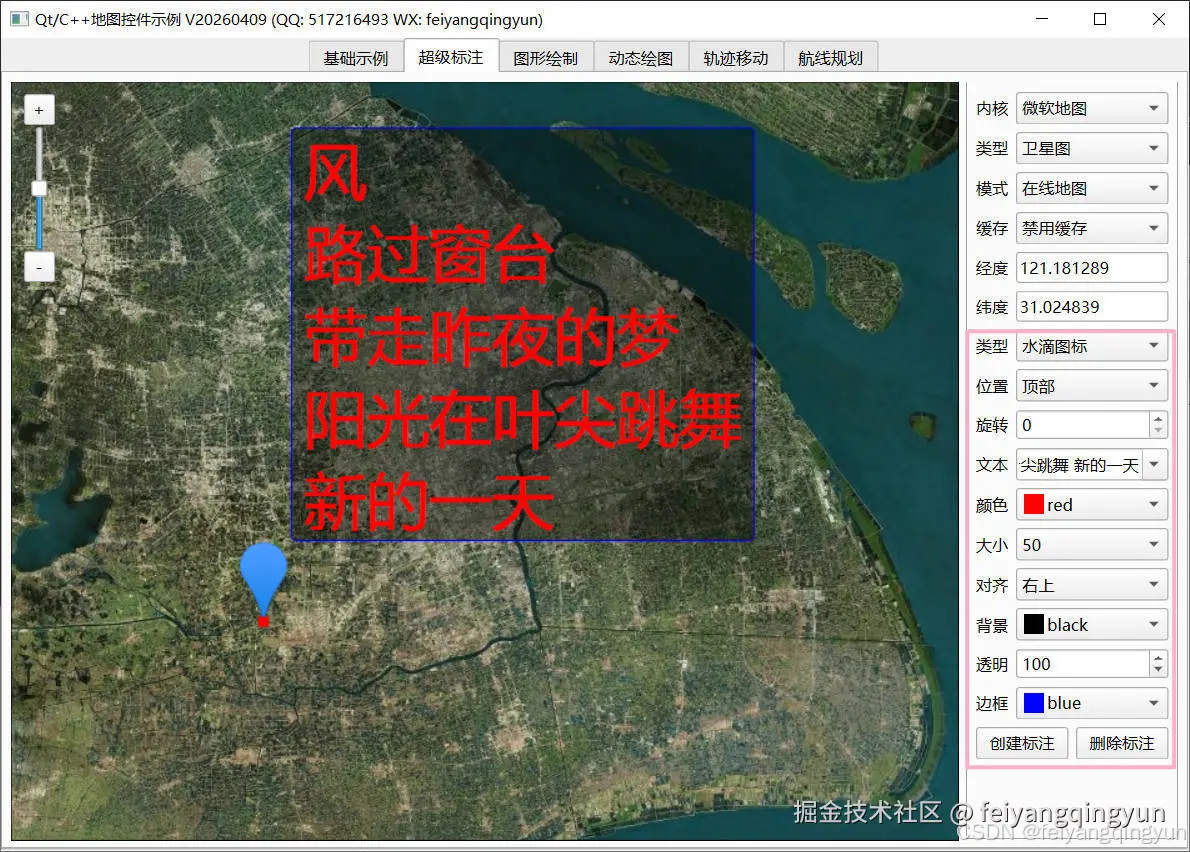1190x852 pixels.
Task: Click the 经度 input field
Action: (x=1091, y=268)
